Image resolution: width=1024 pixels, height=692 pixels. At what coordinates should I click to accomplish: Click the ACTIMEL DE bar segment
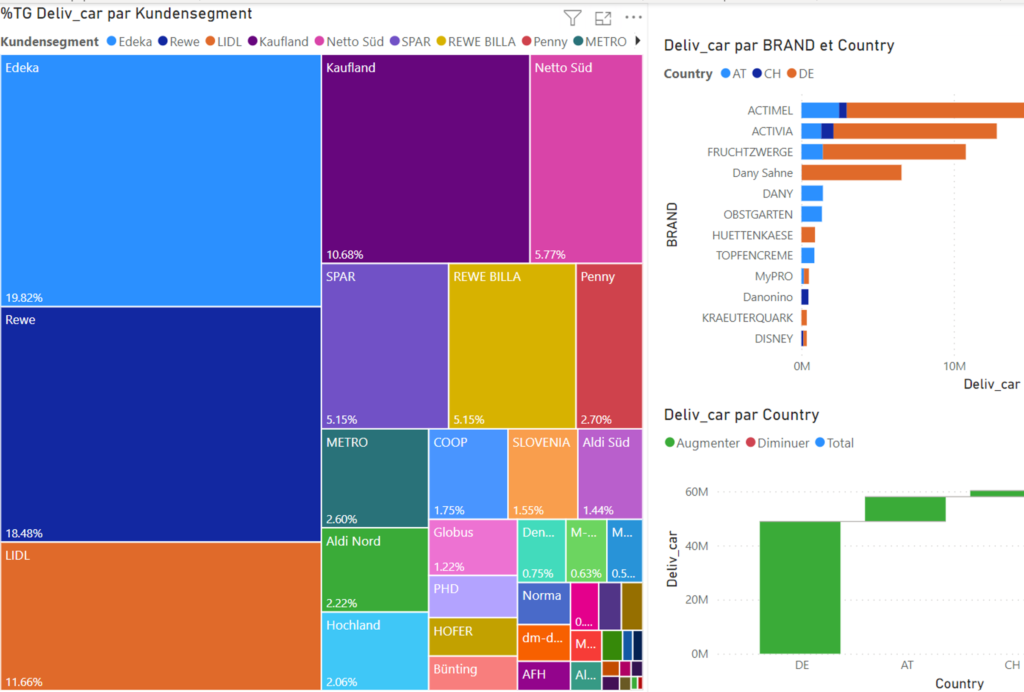(935, 110)
